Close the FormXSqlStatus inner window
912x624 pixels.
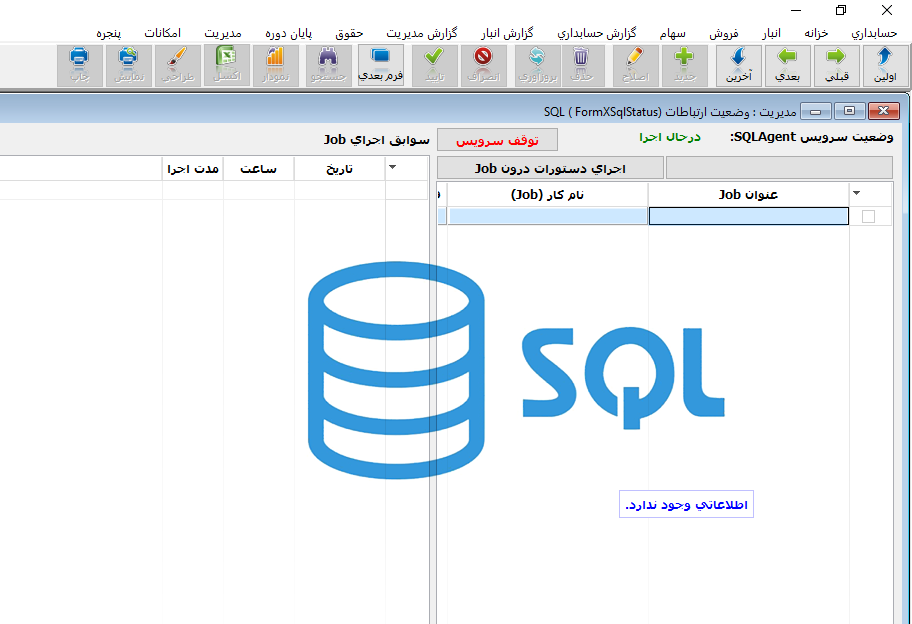click(884, 111)
